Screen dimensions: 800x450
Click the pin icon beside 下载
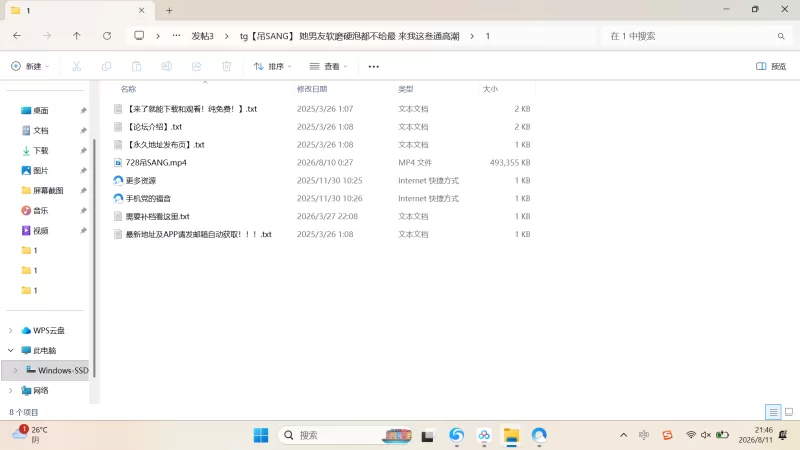click(83, 151)
